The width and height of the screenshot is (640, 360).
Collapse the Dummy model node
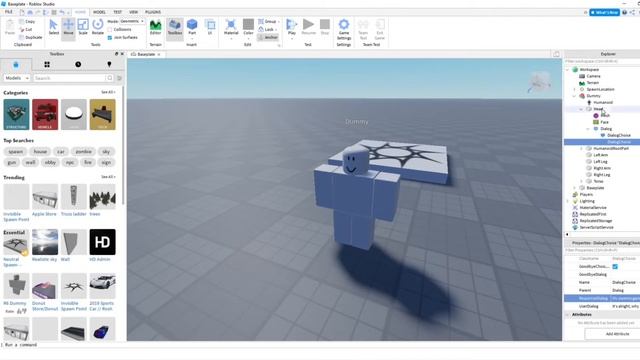click(574, 96)
